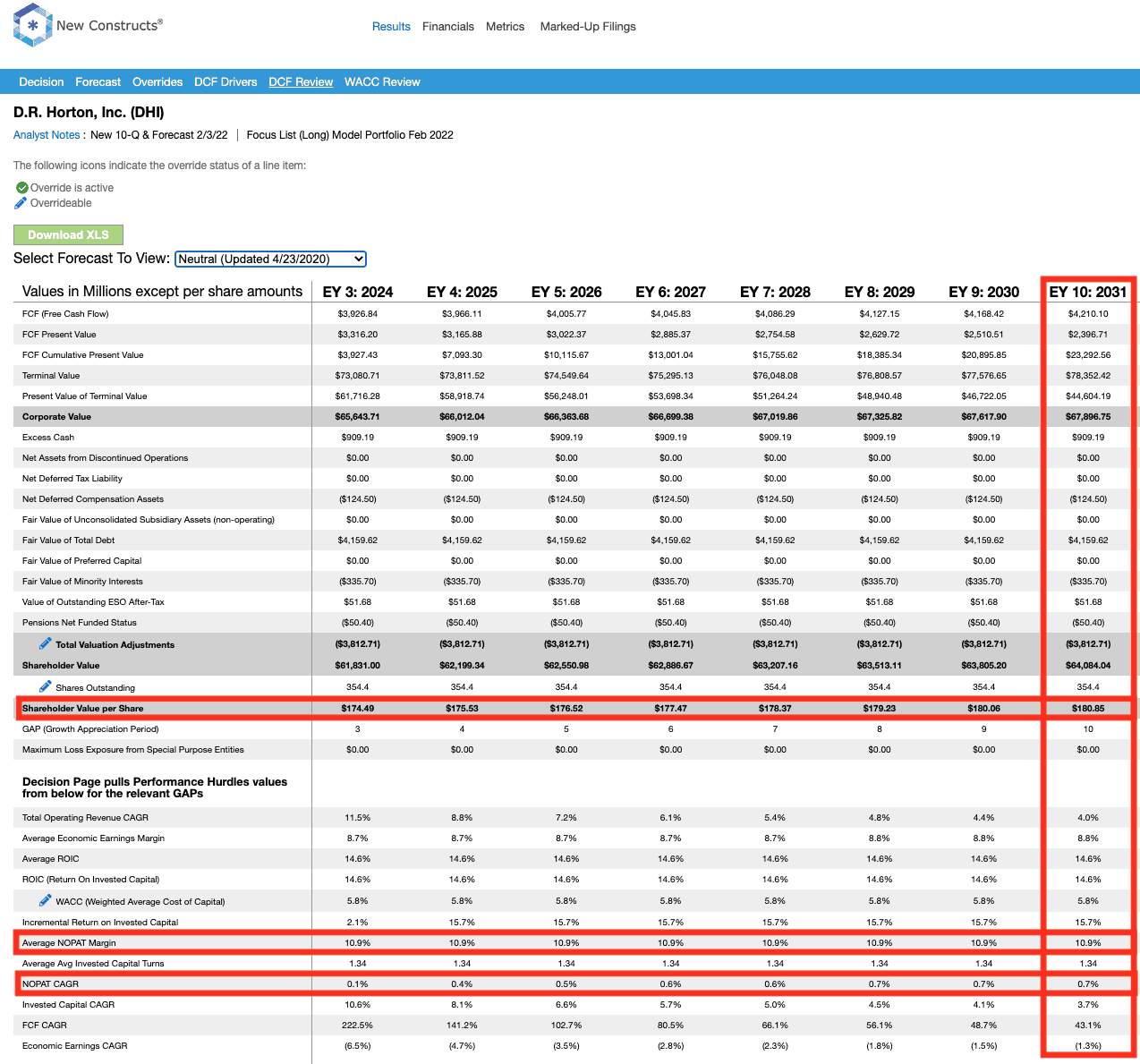Image resolution: width=1140 pixels, height=1064 pixels.
Task: Click the EY 3: 2024 column header
Action: [358, 292]
